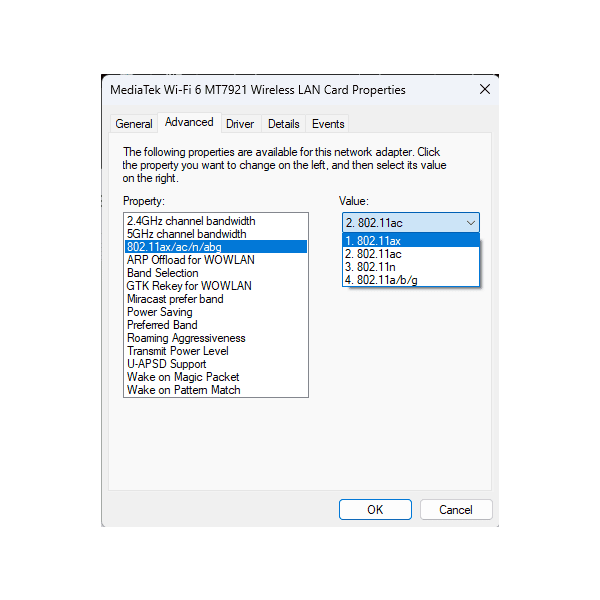
Task: Switch to the General tab
Action: (134, 124)
